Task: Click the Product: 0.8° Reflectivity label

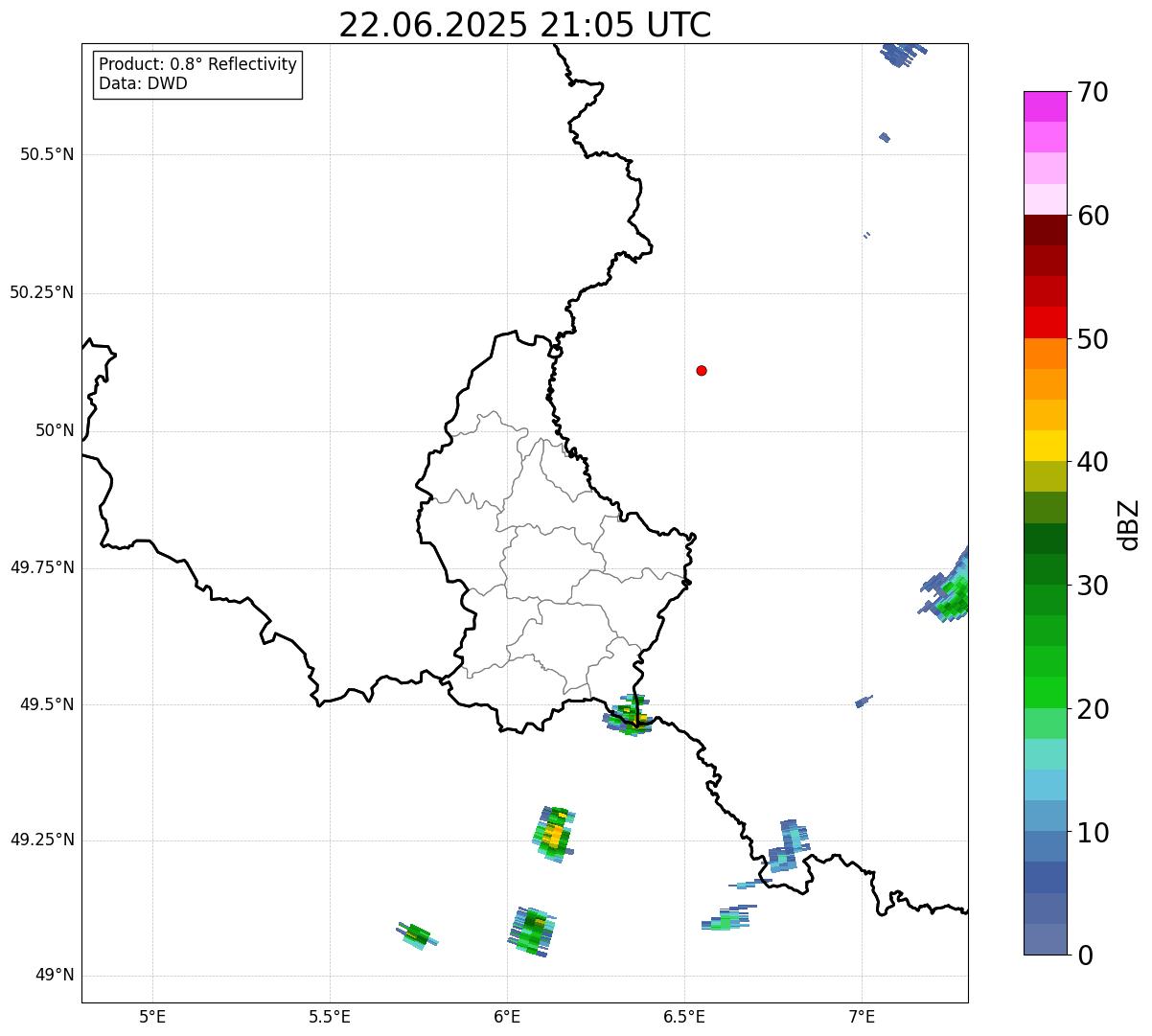Action: (198, 64)
